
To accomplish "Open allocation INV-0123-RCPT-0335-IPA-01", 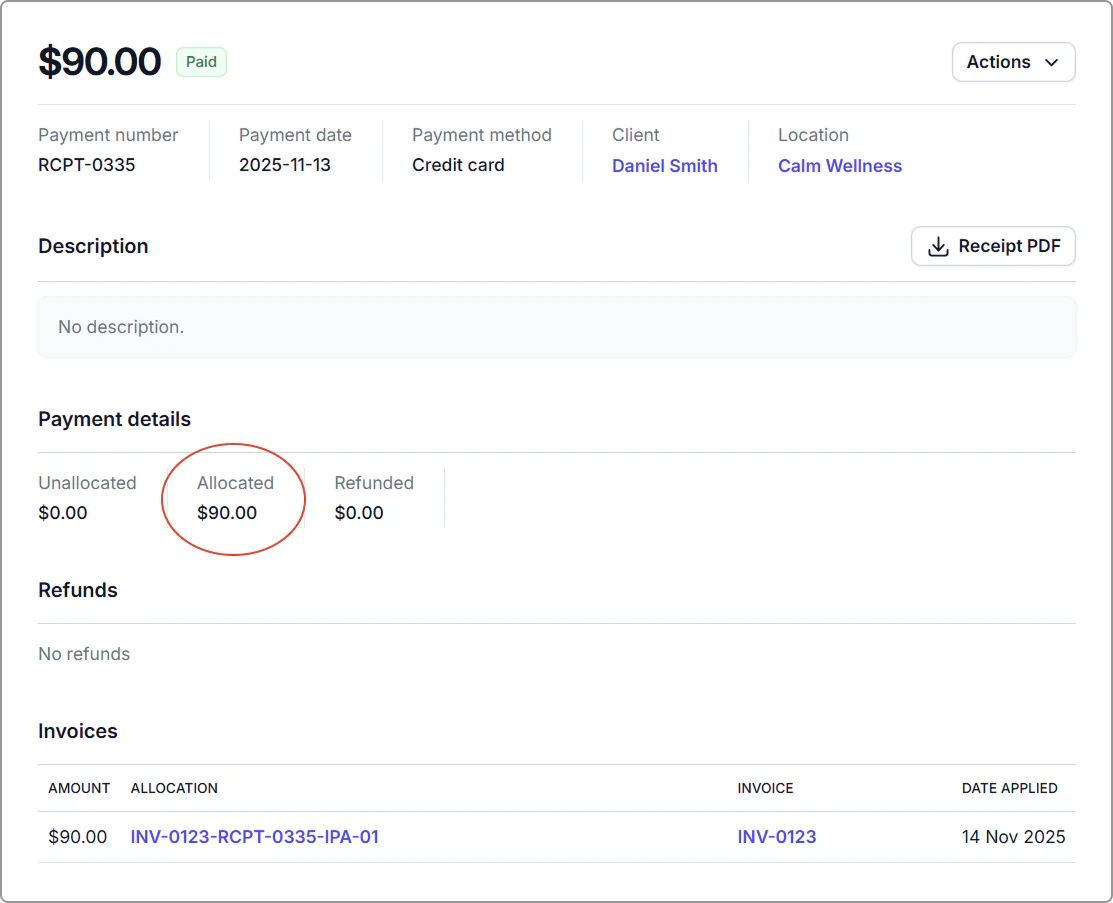I will tap(254, 836).
